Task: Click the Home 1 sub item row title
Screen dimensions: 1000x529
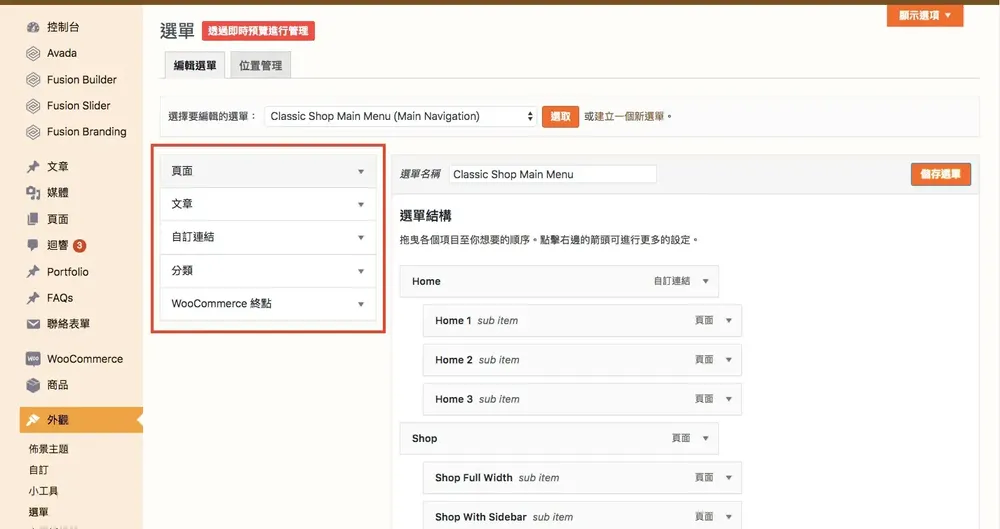Action: point(453,320)
